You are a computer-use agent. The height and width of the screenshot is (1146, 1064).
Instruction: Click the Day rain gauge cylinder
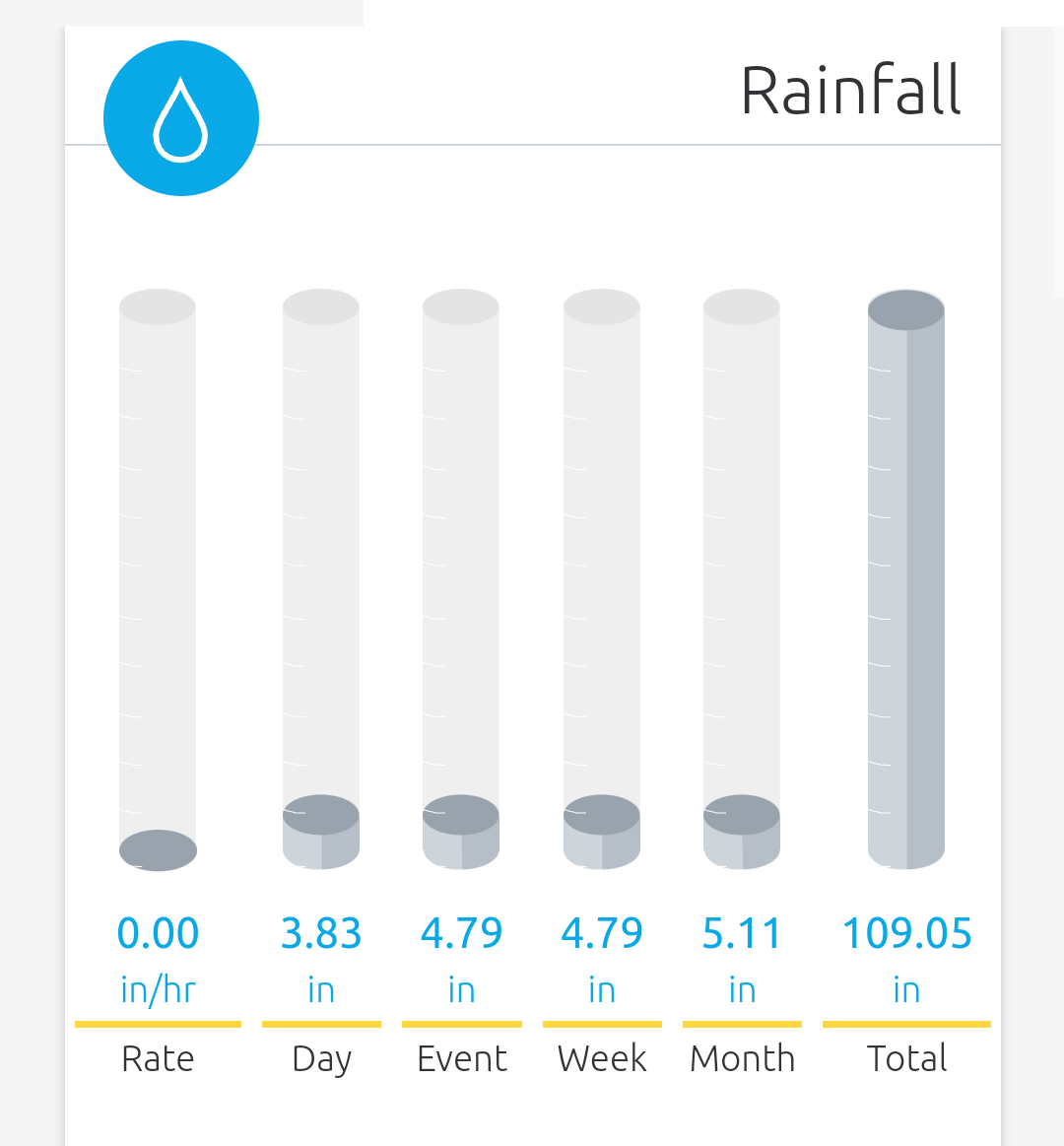click(321, 578)
